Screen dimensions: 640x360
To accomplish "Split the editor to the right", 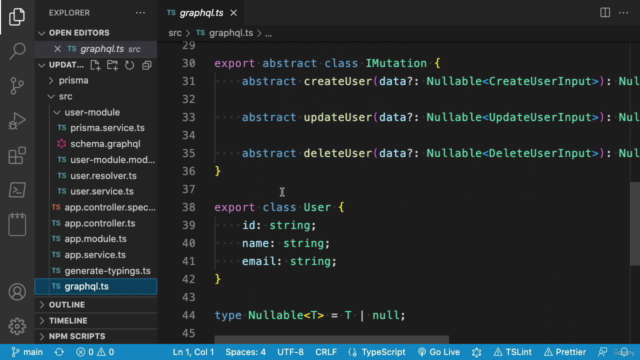I will (x=605, y=13).
